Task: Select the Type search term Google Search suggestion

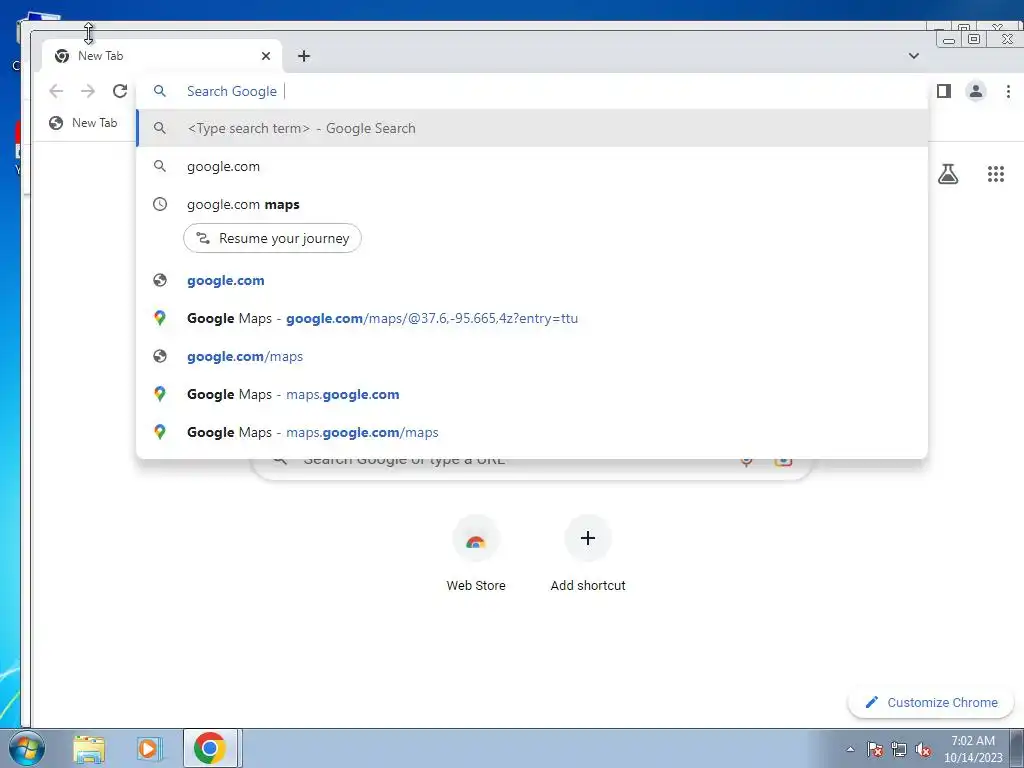Action: pyautogui.click(x=532, y=128)
